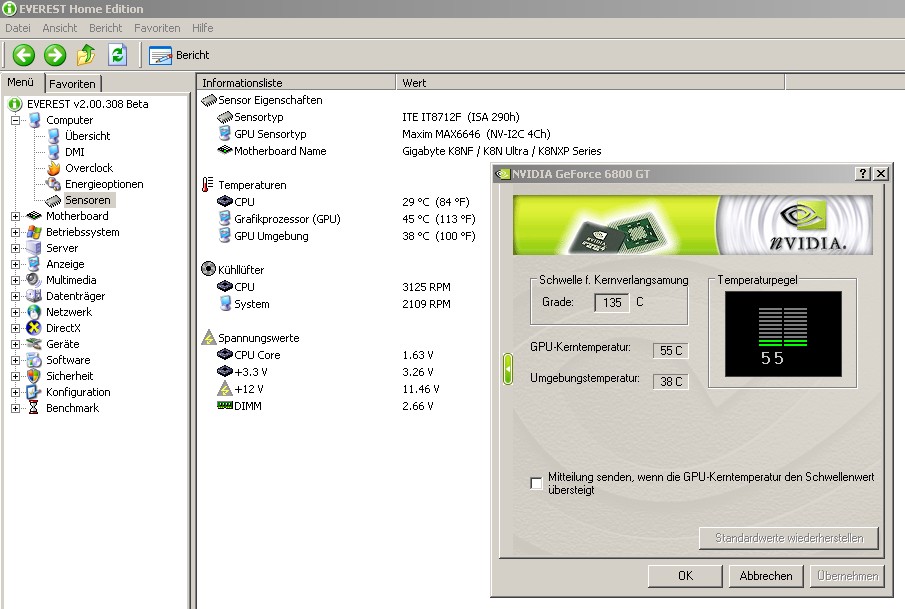
Task: Click the Sicherheit shield icon
Action: (x=34, y=376)
